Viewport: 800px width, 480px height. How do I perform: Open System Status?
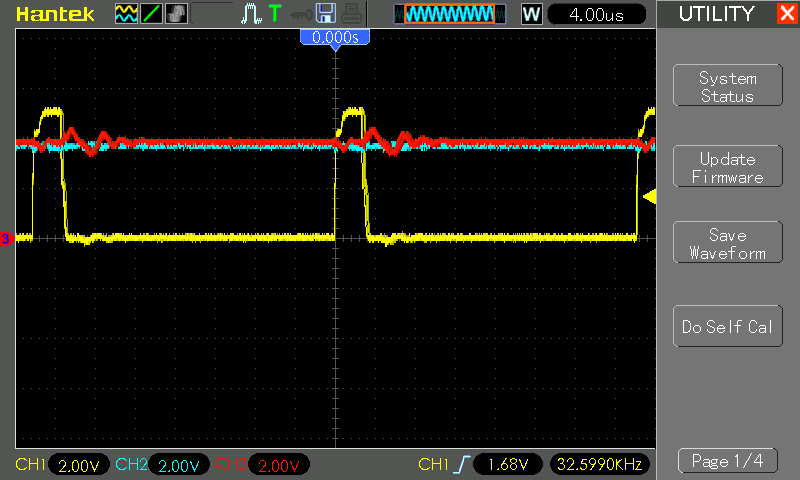pyautogui.click(x=727, y=87)
